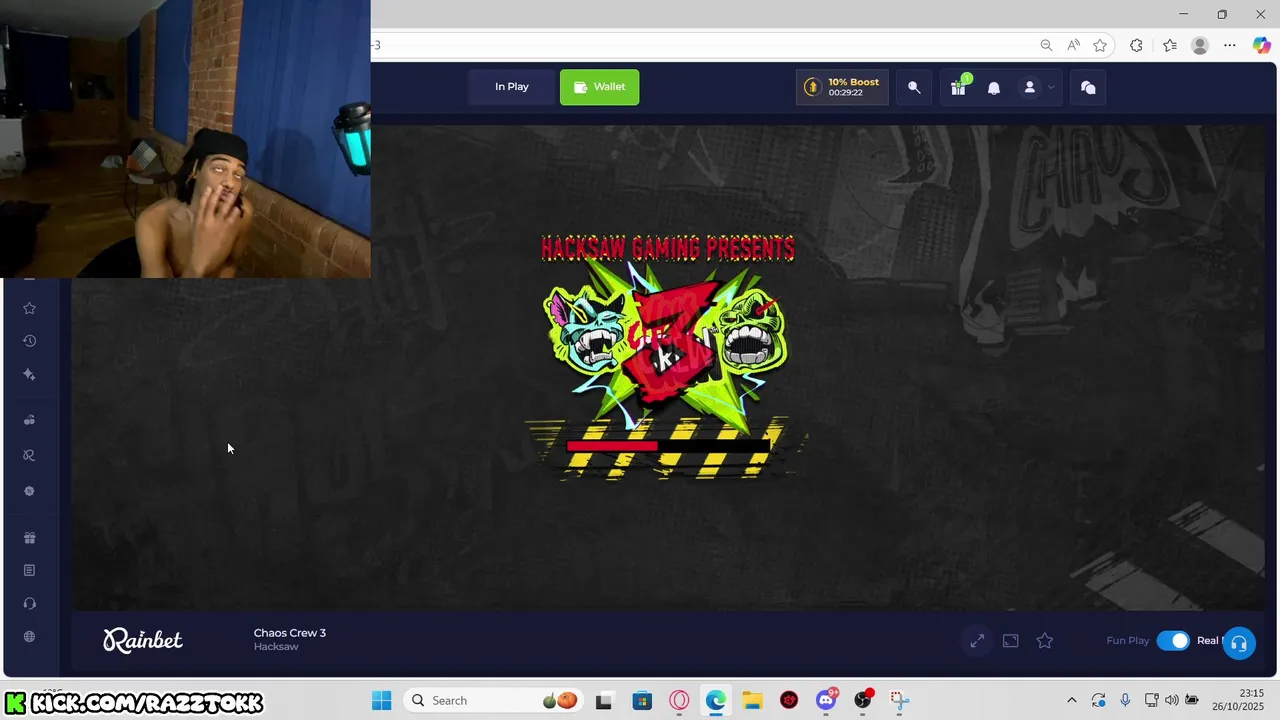The height and width of the screenshot is (720, 1280).
Task: Open live support headset bubble
Action: click(x=1239, y=644)
